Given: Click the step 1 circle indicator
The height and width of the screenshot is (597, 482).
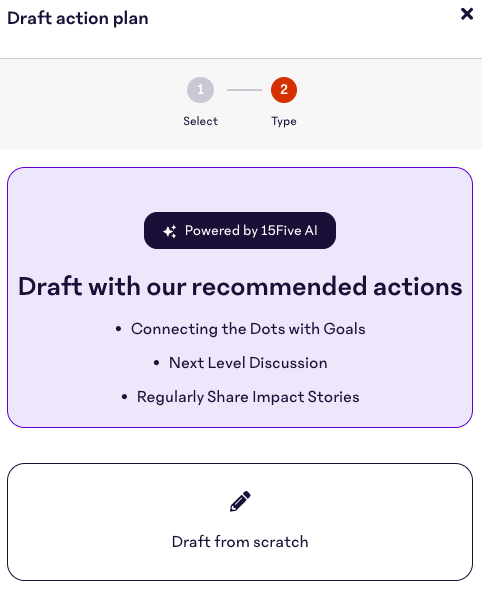Looking at the screenshot, I should (200, 90).
